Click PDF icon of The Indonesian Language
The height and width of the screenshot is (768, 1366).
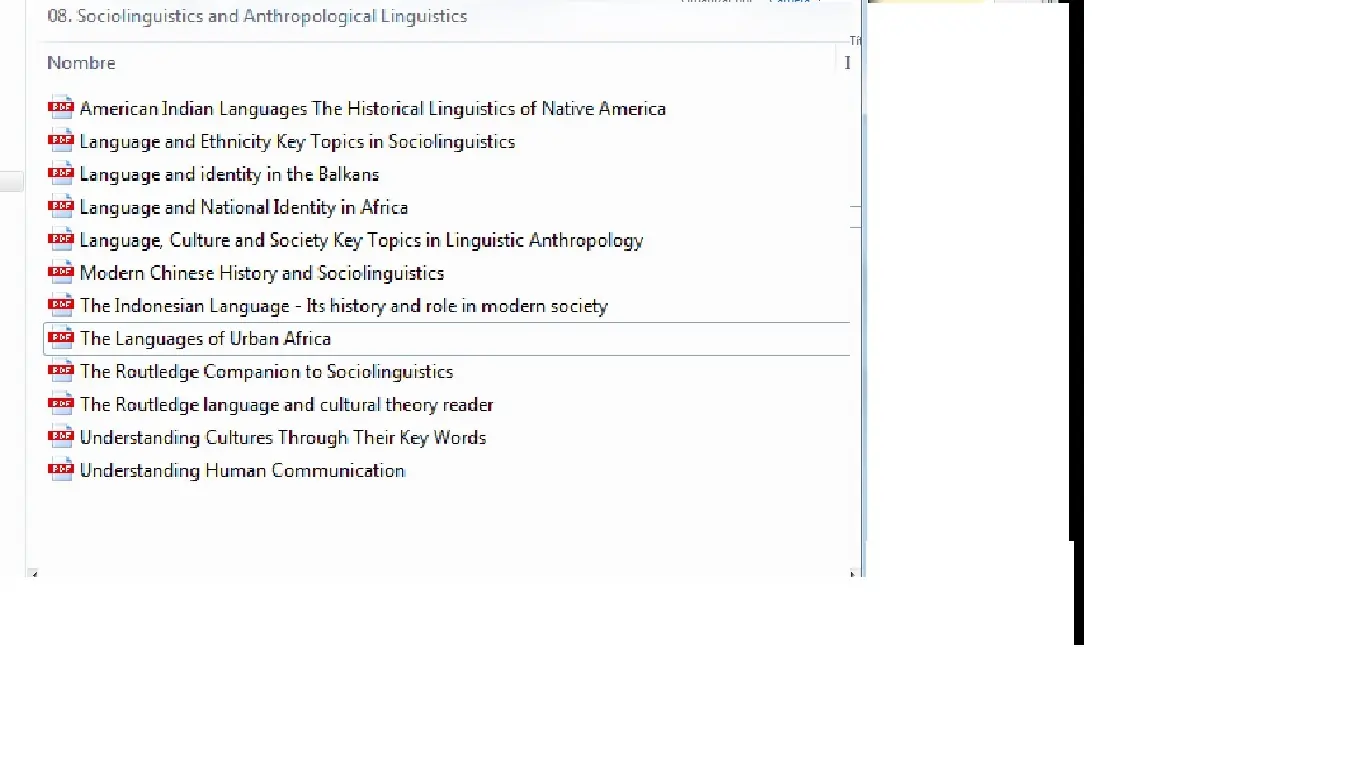(61, 306)
